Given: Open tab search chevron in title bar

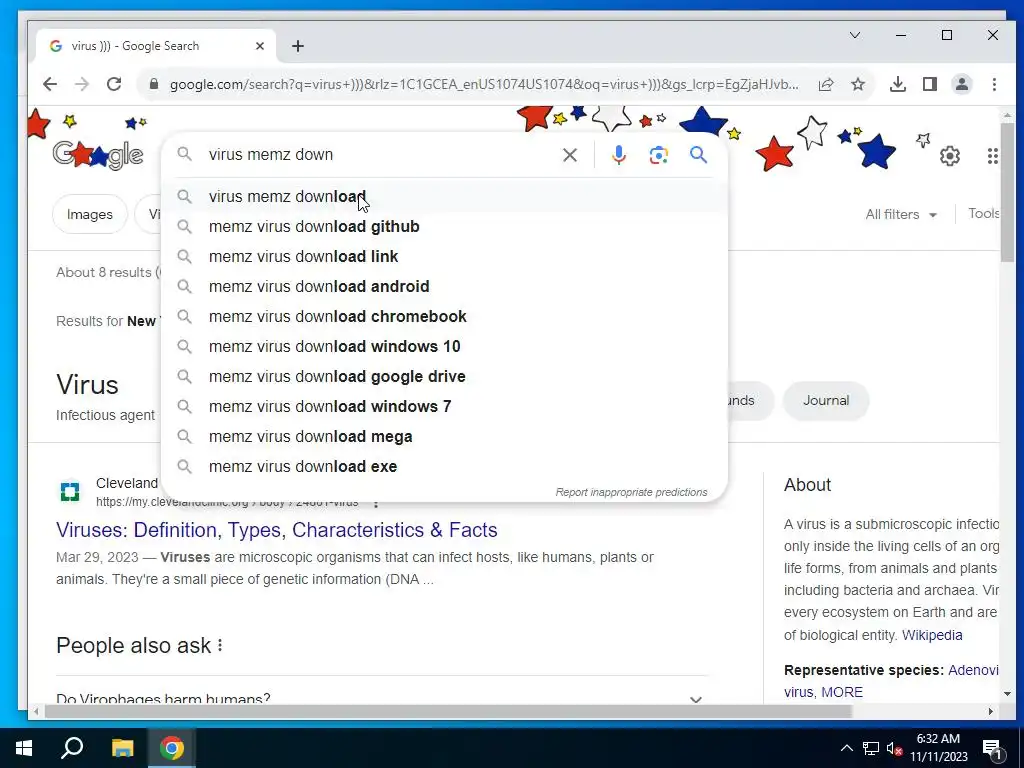Looking at the screenshot, I should click(x=855, y=35).
